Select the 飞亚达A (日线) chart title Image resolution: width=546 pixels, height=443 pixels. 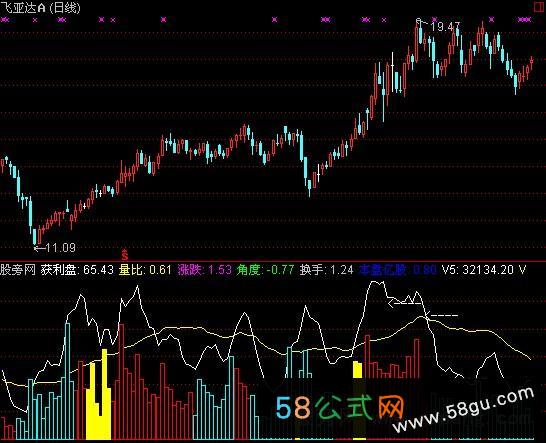point(40,7)
